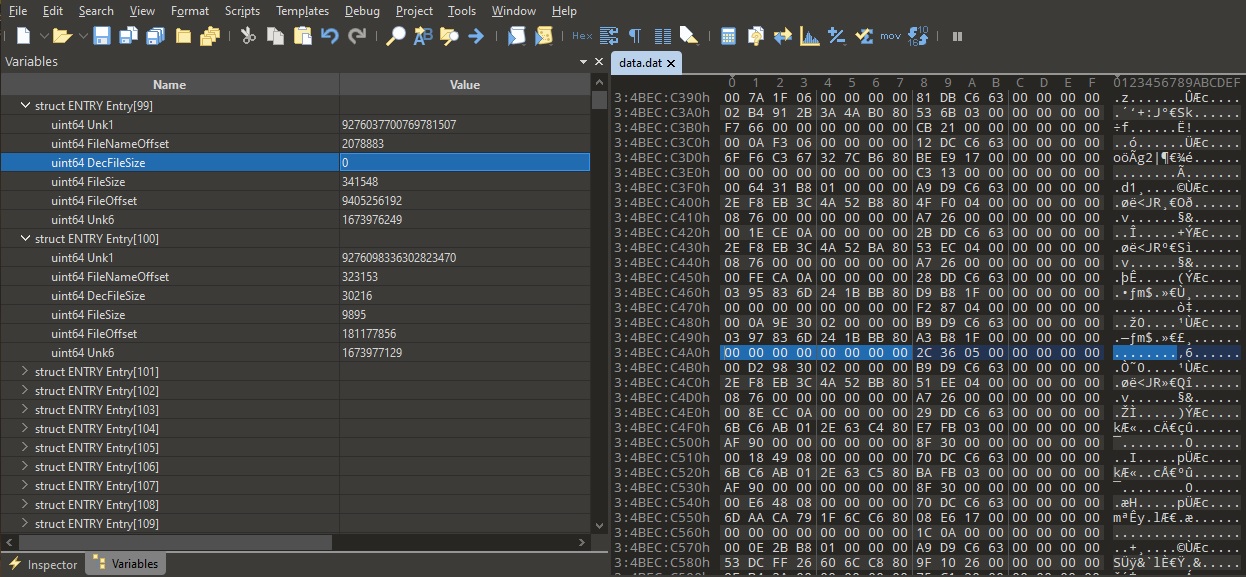This screenshot has height=577, width=1246.
Task: Expand struct ENTRY Entry[104]
Action: 25,428
